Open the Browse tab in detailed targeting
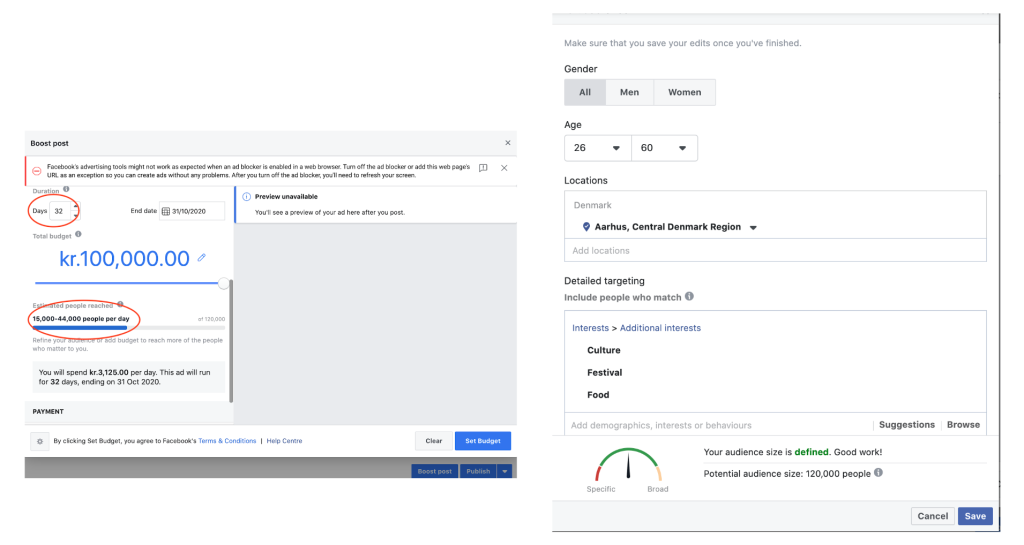Viewport: 1024px width, 545px height. coord(963,425)
